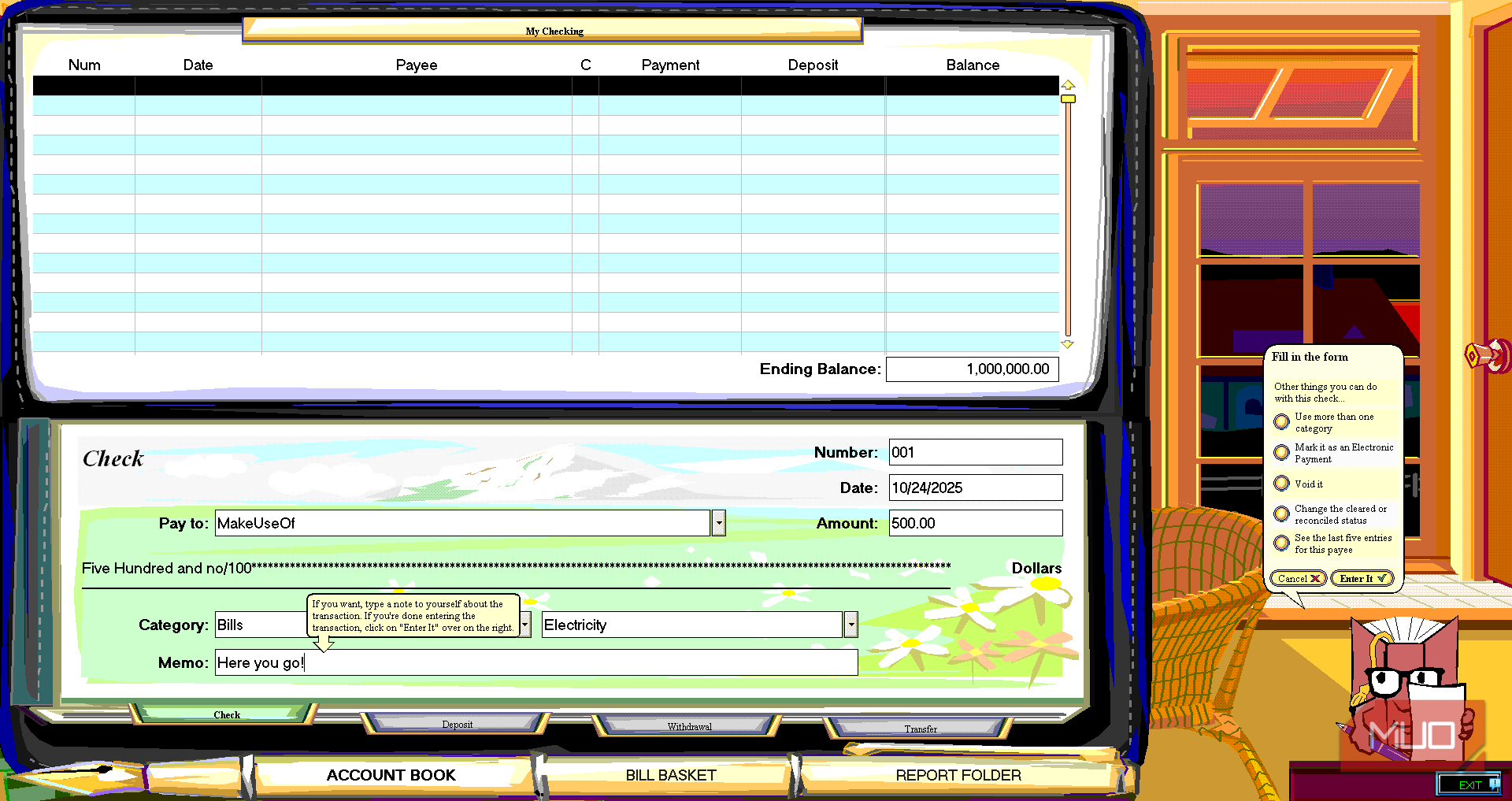
Task: Select Change the cleared or reconciled status
Action: (x=1282, y=514)
